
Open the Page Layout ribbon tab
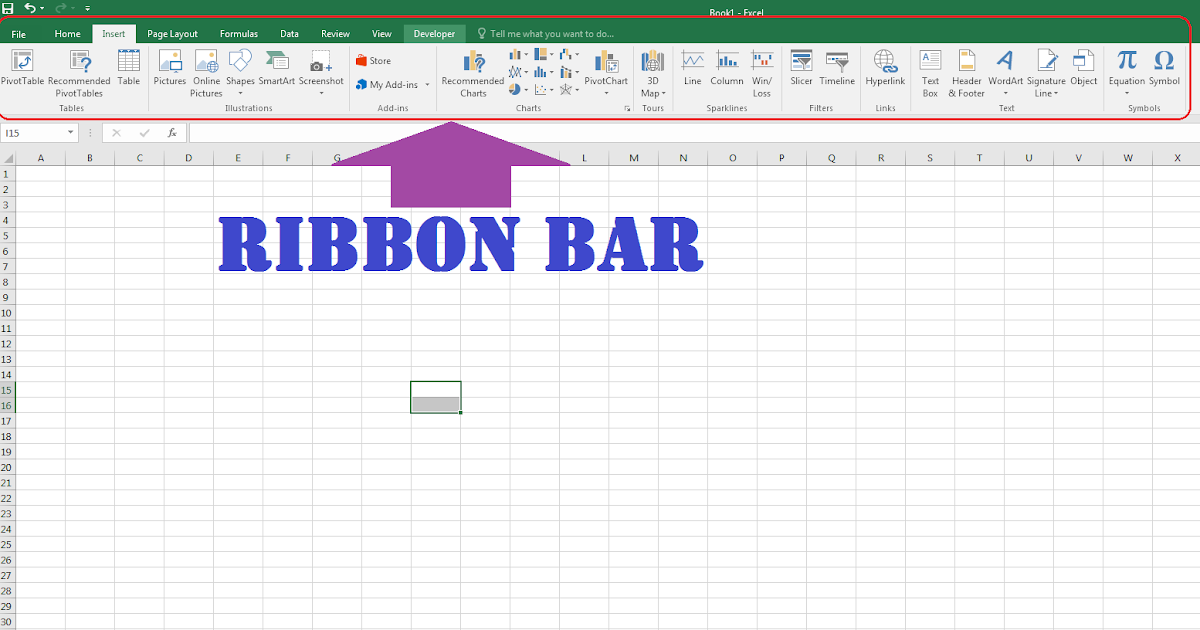(x=171, y=33)
